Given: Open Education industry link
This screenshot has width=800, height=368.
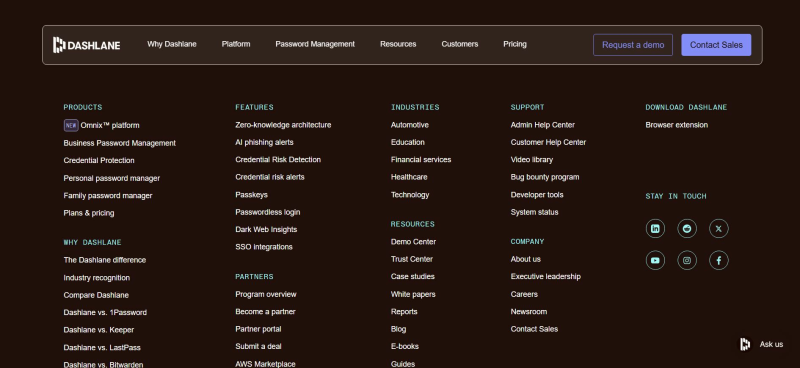Looking at the screenshot, I should (408, 142).
